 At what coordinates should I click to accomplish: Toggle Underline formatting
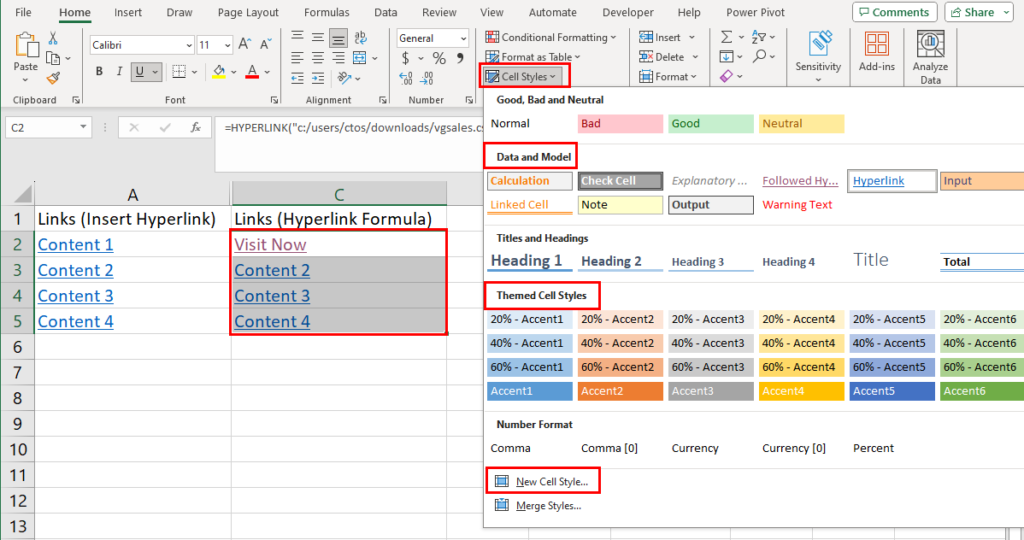139,71
